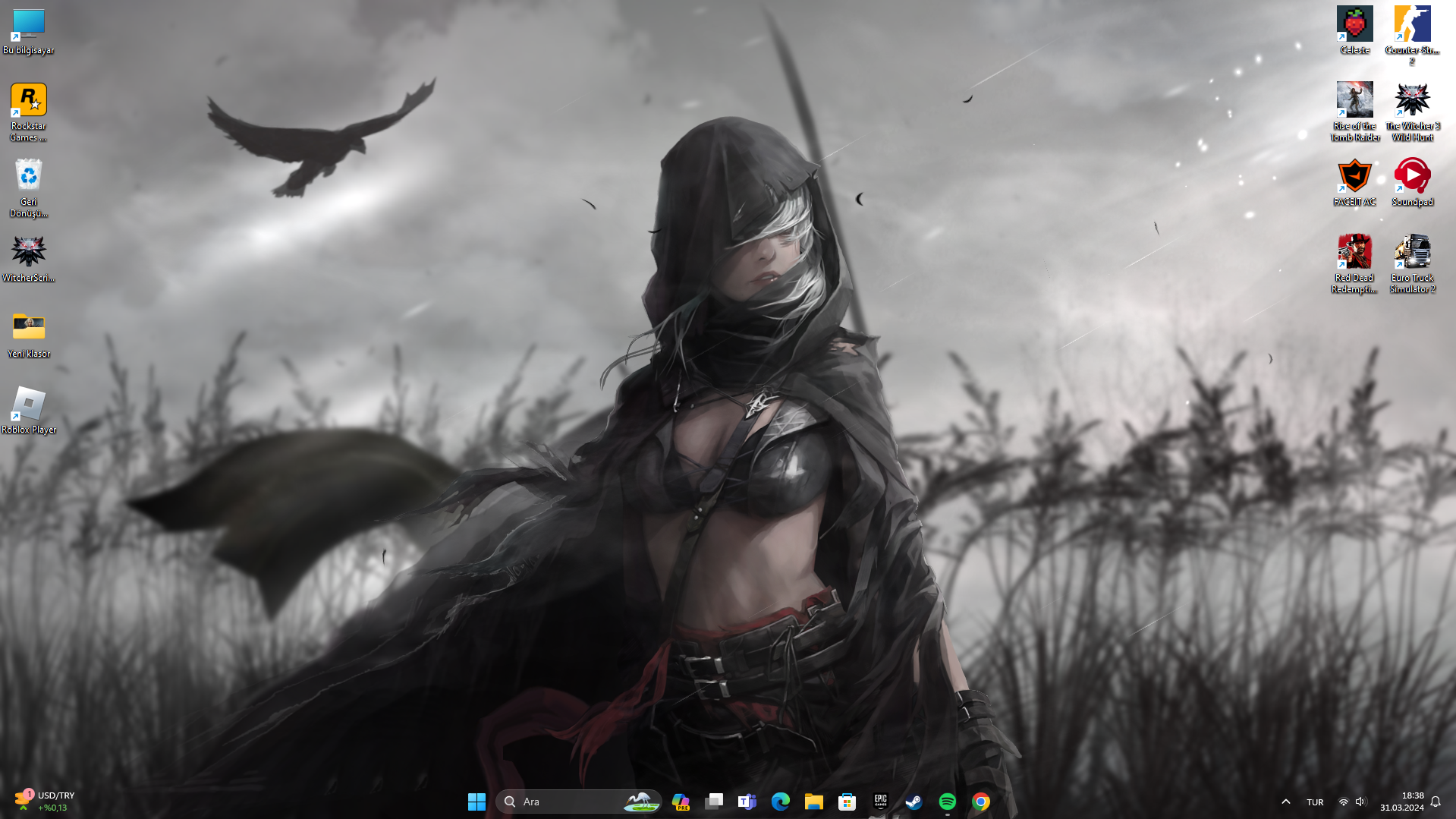Select the WitcherScript desktop shortcut
Viewport: 1456px width, 819px height.
(x=29, y=259)
